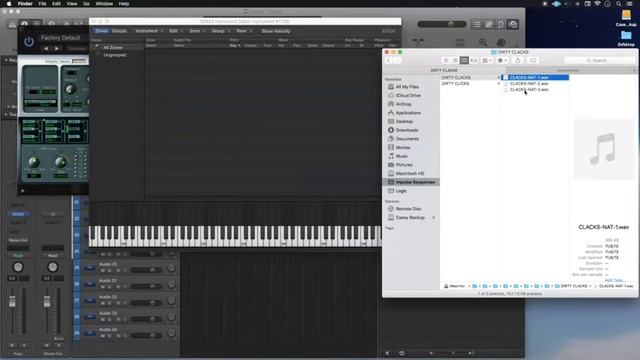Open Logic media browser icon
This screenshot has width=640, height=360.
click(513, 24)
